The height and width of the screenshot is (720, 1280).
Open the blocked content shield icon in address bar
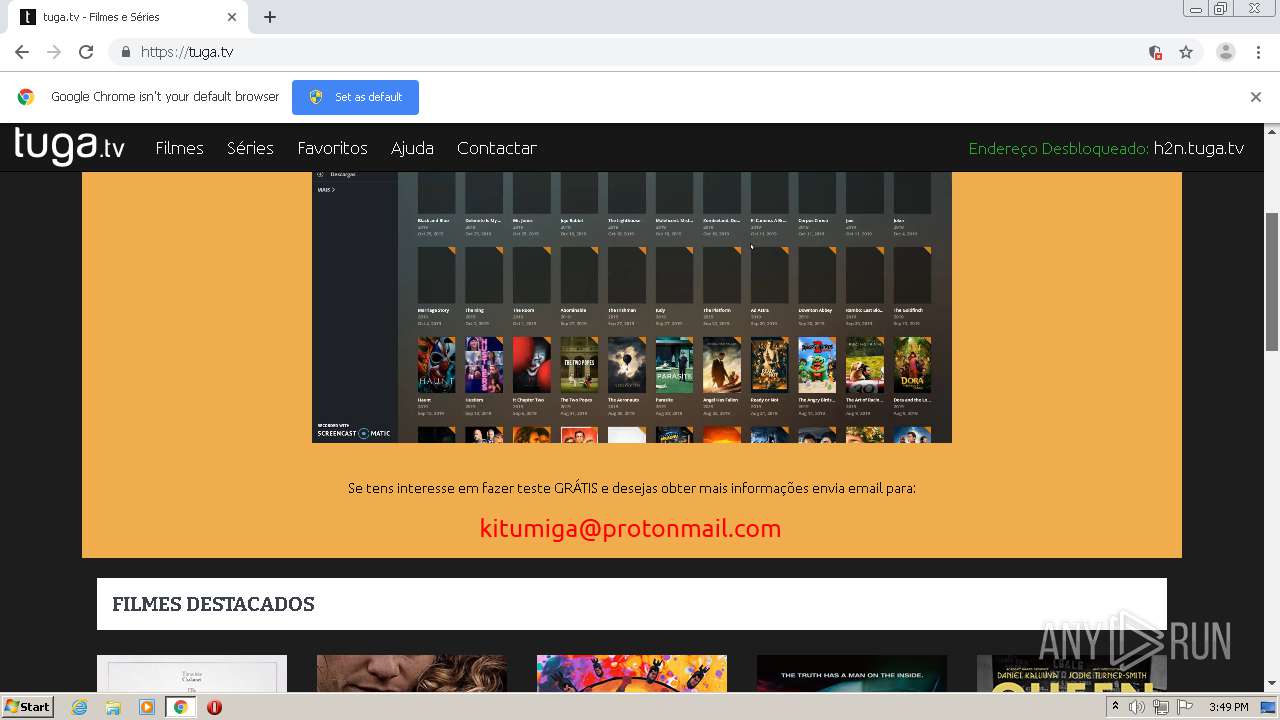click(1155, 52)
